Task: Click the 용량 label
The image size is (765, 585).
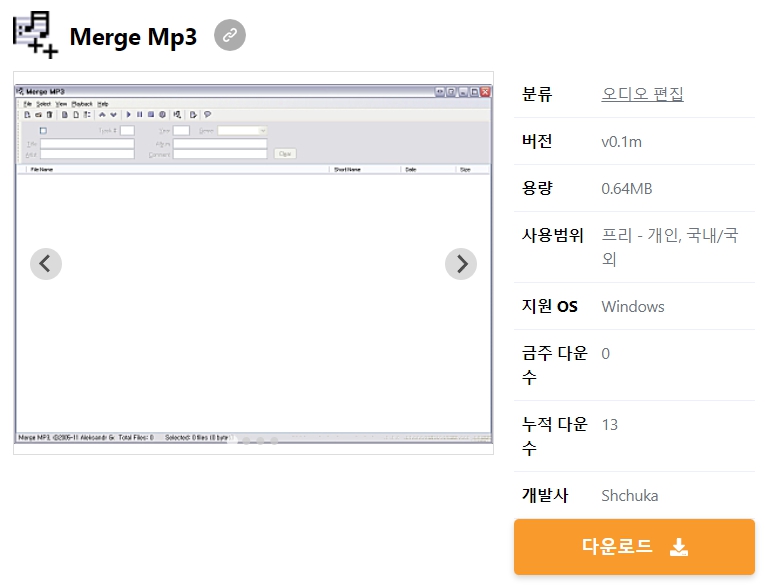Action: point(537,188)
